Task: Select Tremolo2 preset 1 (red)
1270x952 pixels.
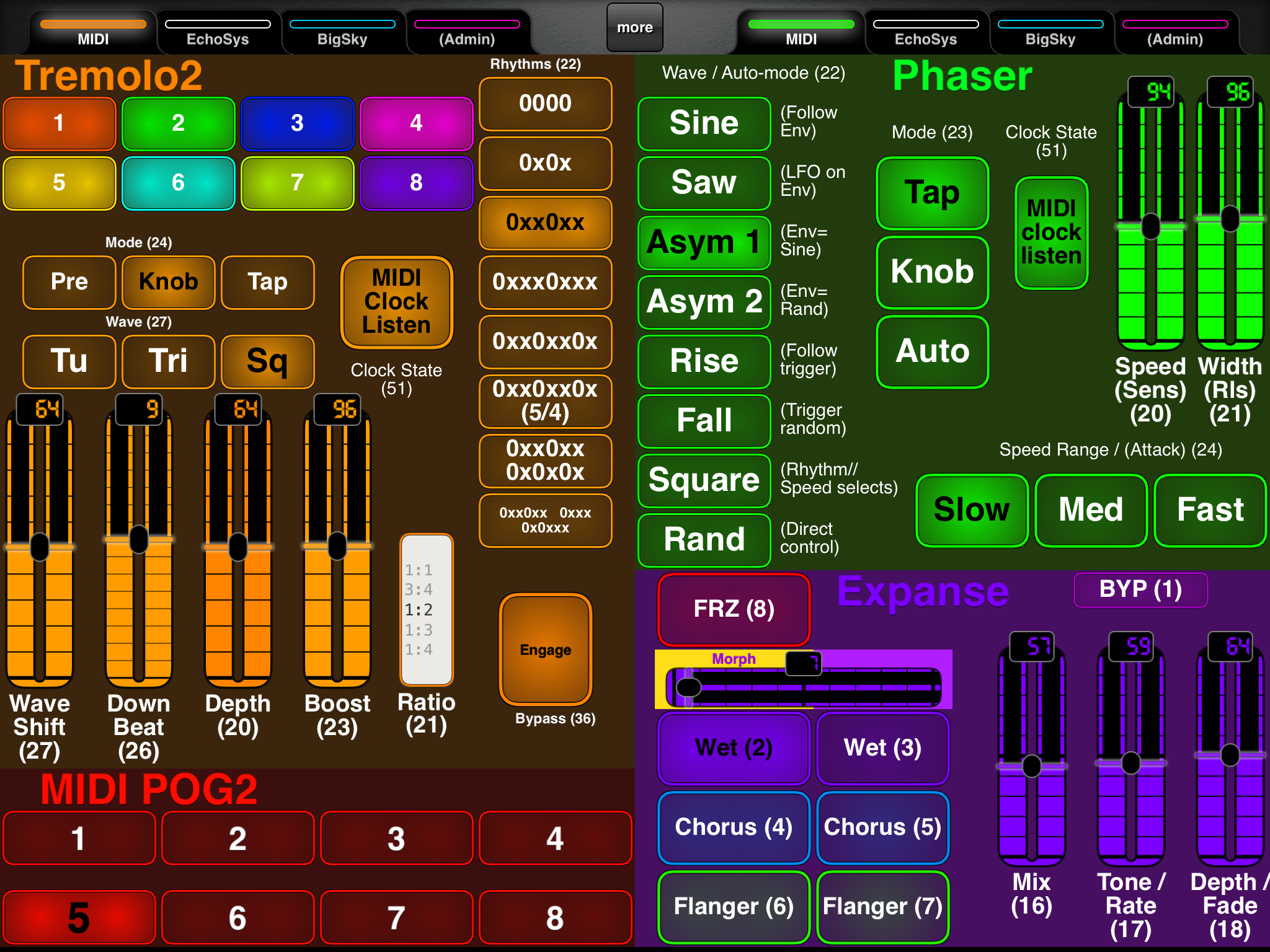Action: coord(60,123)
